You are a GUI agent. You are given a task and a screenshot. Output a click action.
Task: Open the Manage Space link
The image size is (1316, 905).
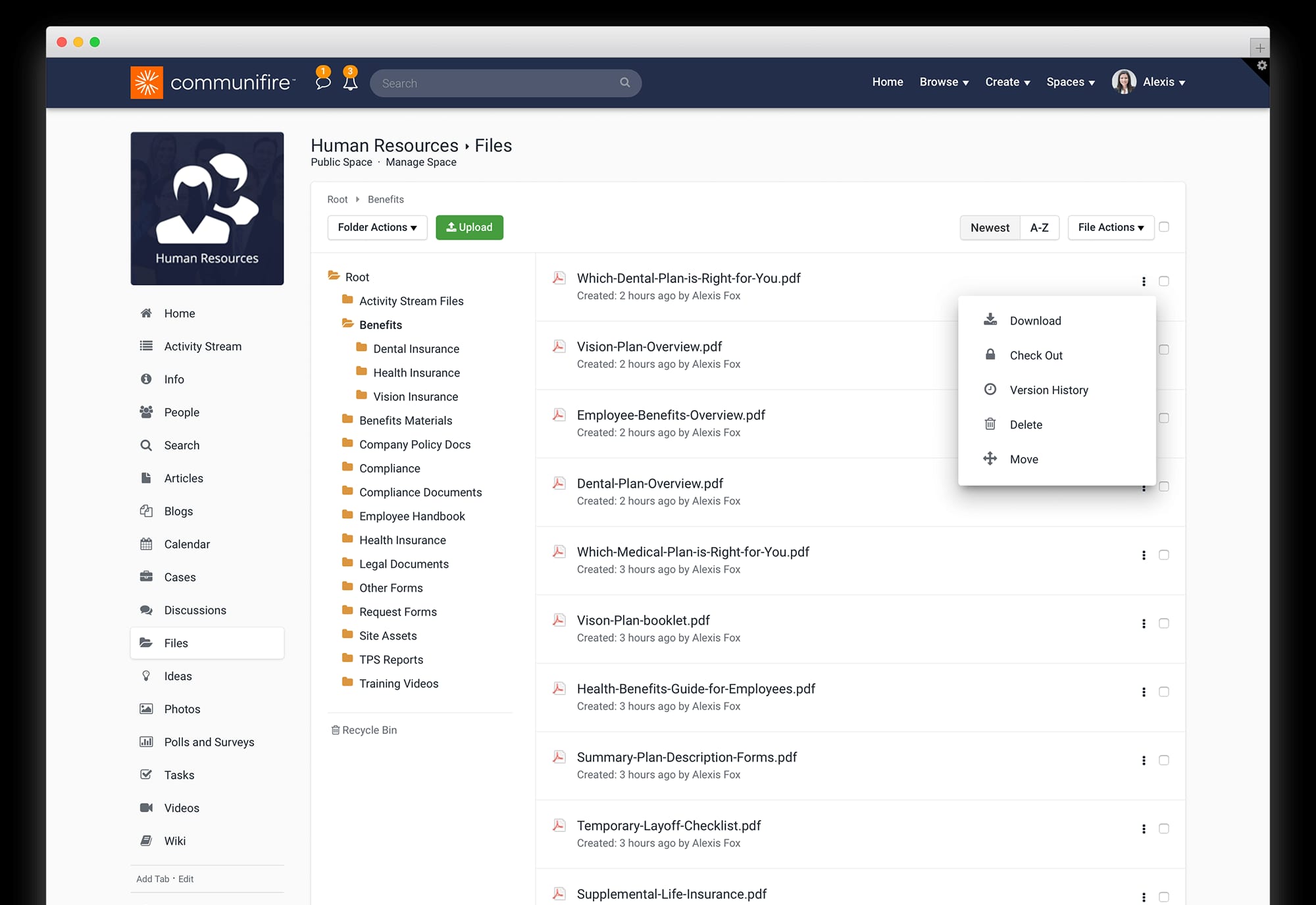[420, 162]
